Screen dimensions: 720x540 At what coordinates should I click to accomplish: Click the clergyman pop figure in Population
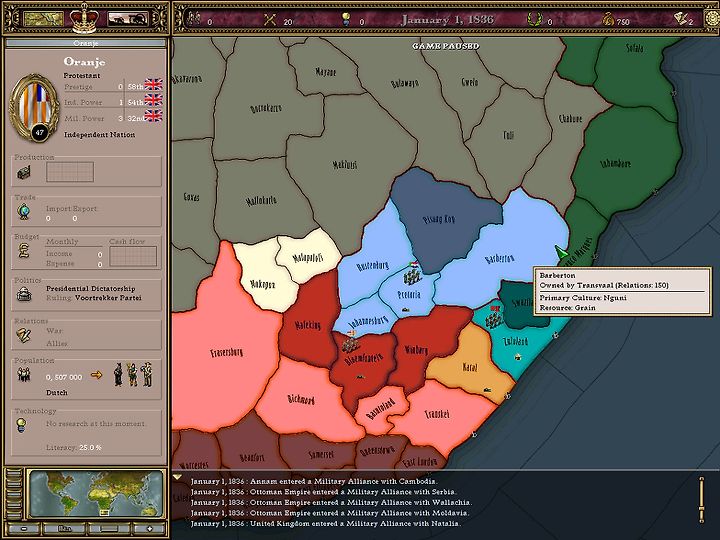click(x=118, y=374)
